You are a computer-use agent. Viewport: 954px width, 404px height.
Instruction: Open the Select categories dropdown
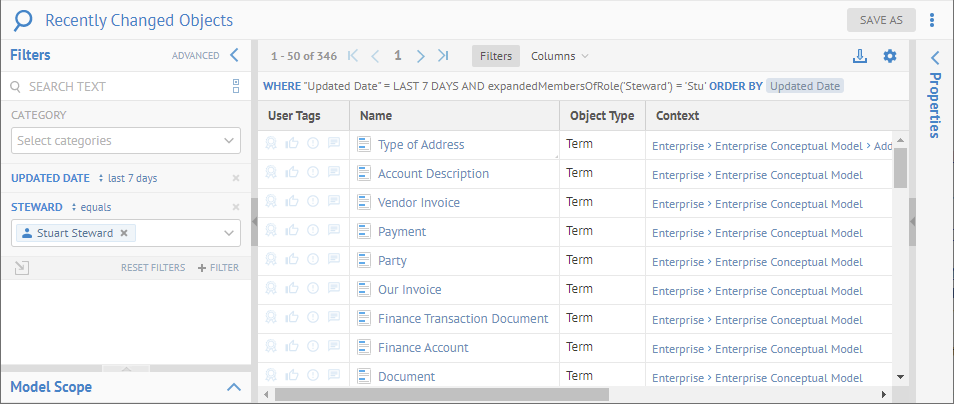tap(125, 141)
